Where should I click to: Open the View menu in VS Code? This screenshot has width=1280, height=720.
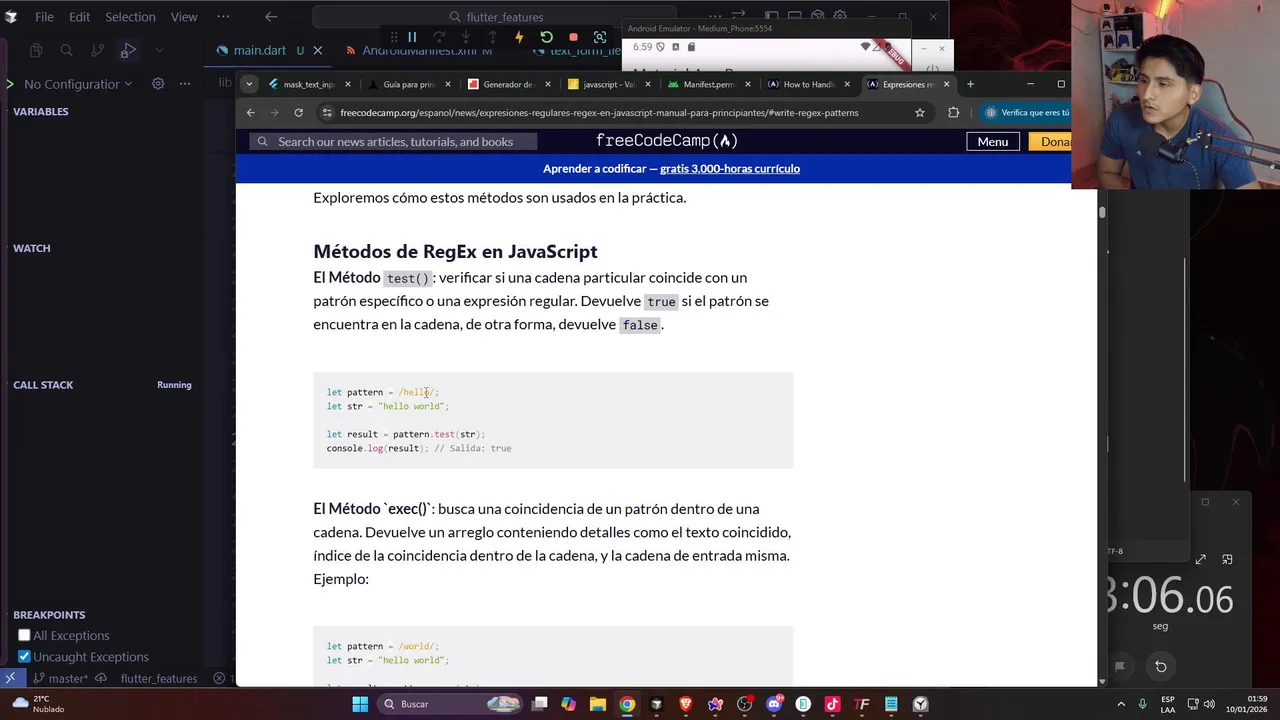[x=184, y=17]
